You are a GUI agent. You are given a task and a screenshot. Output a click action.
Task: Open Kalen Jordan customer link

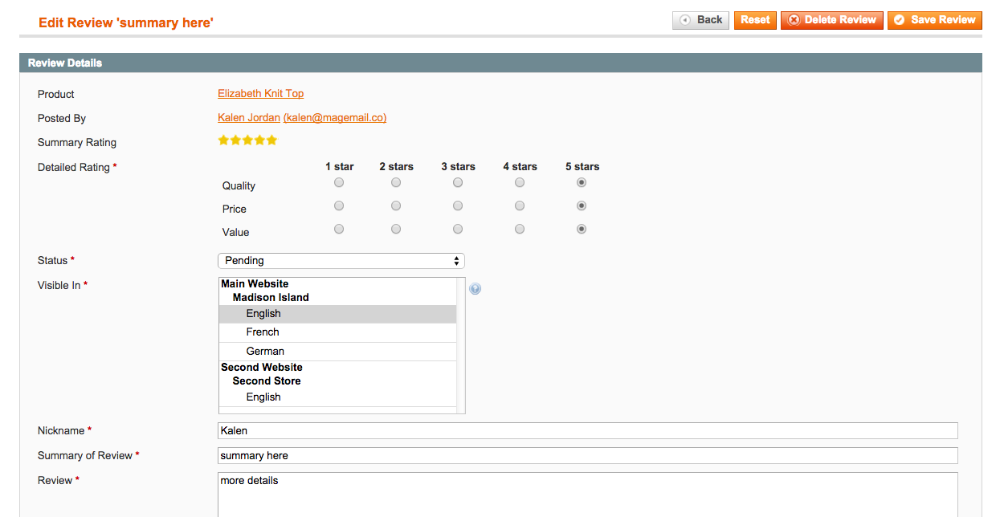pyautogui.click(x=249, y=118)
